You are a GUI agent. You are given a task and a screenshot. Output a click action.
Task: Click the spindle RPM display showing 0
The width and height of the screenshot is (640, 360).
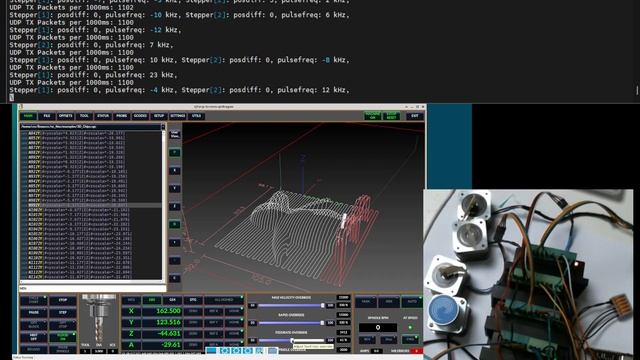[378, 327]
